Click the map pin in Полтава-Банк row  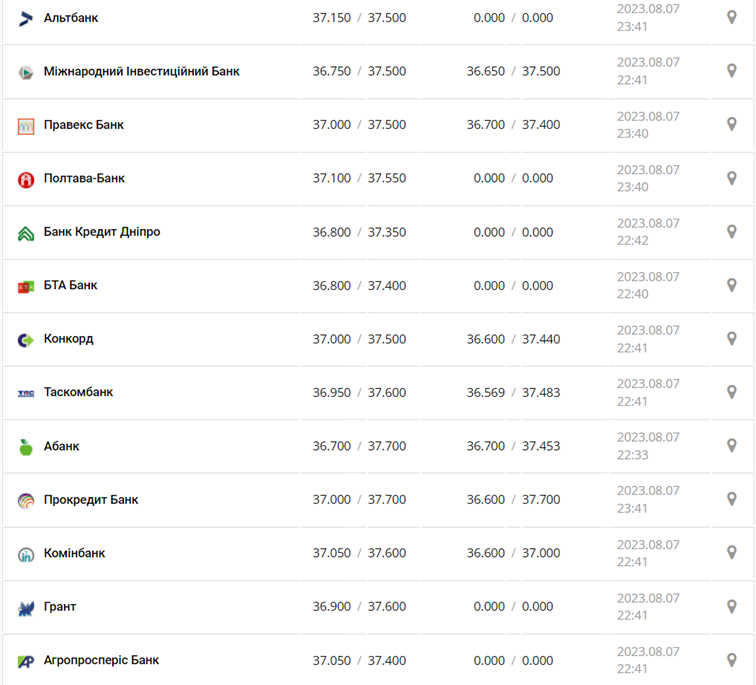pyautogui.click(x=732, y=178)
